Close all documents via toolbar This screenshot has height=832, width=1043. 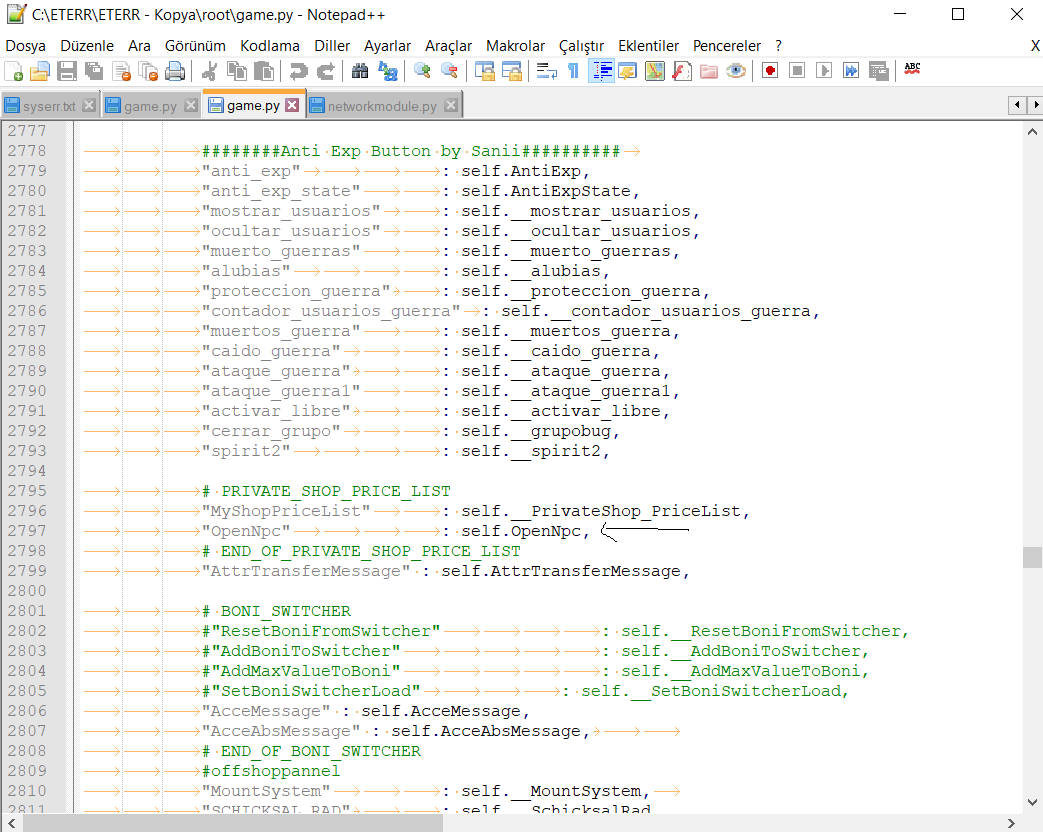(x=148, y=71)
